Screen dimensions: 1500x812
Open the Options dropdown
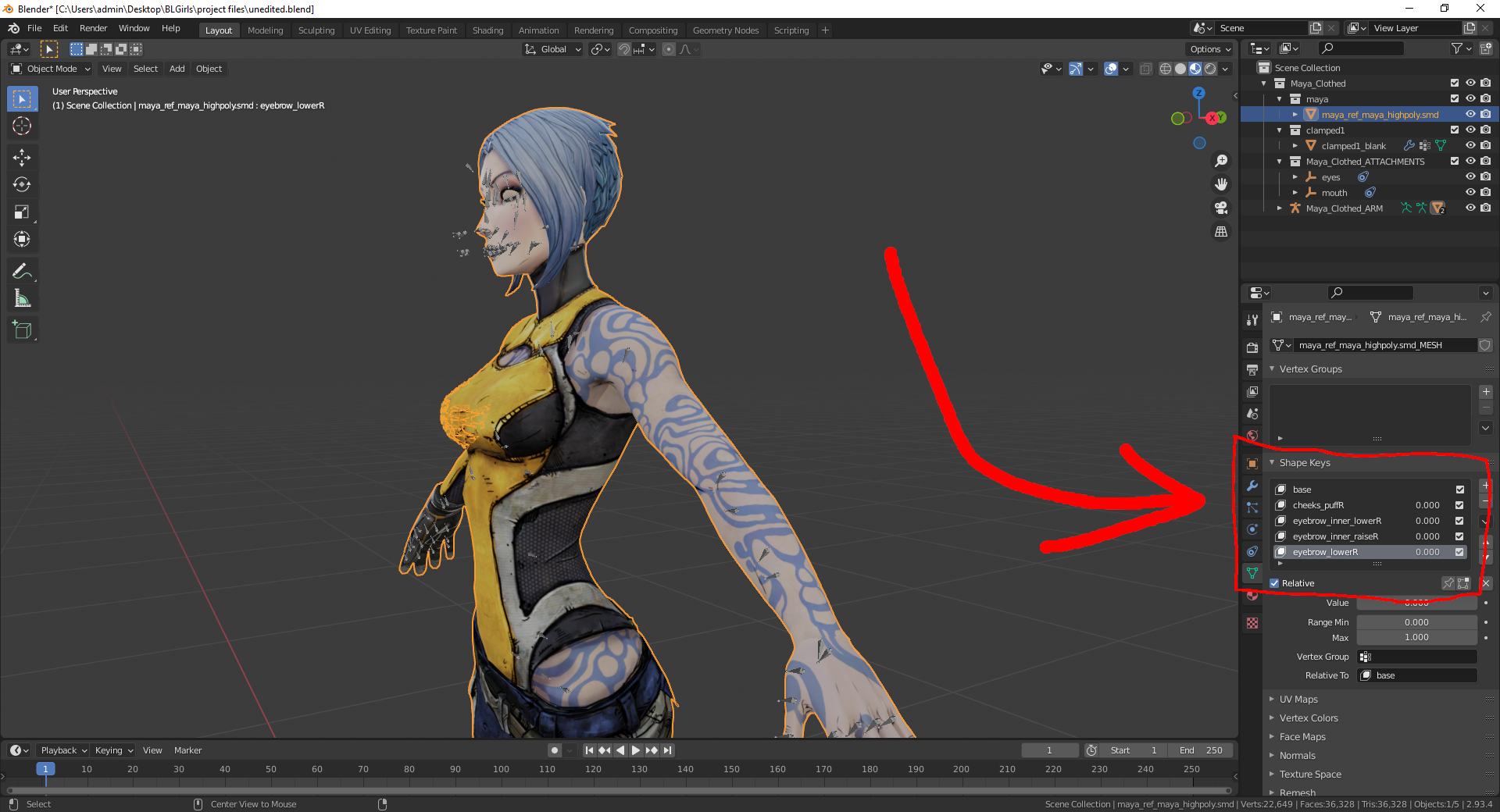coord(1209,49)
